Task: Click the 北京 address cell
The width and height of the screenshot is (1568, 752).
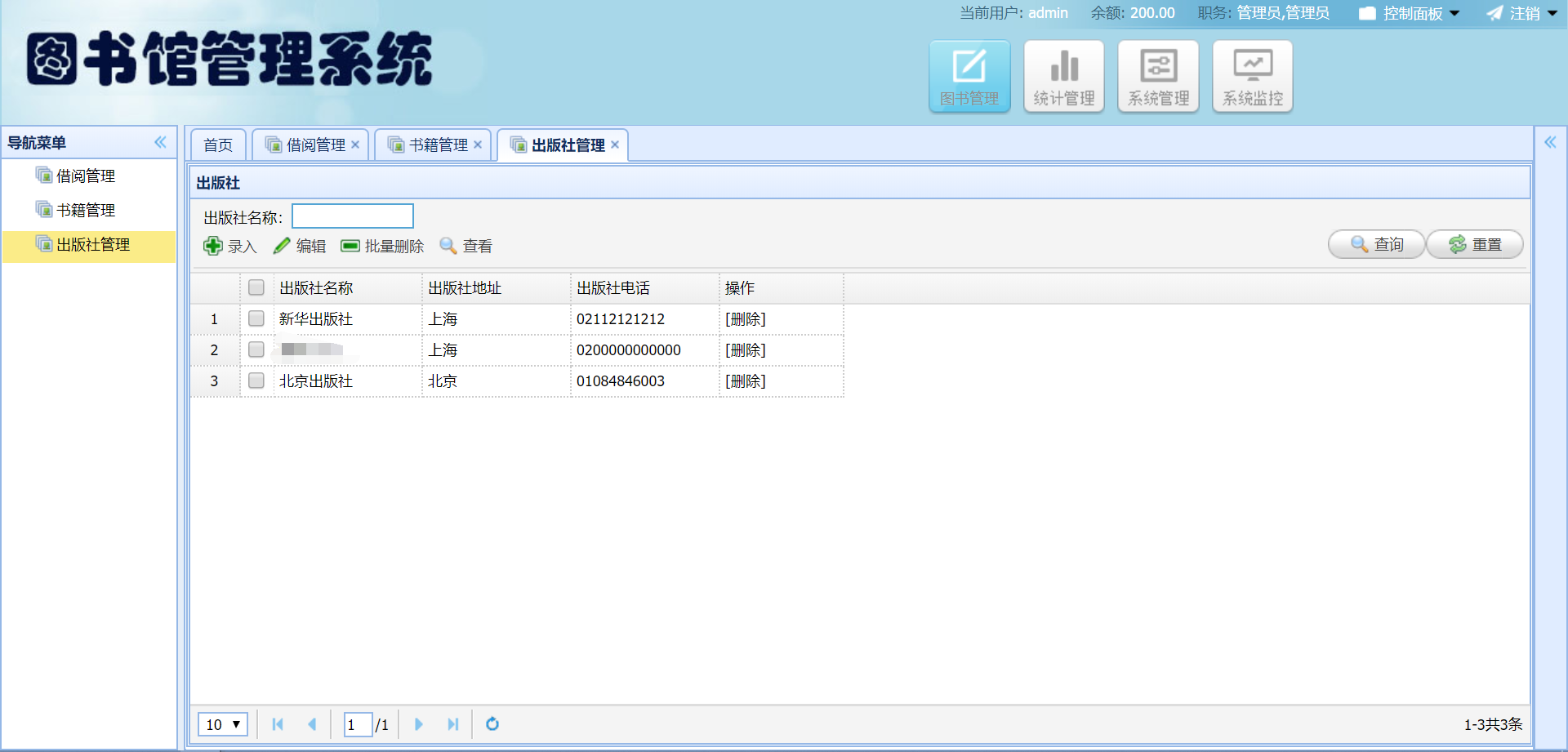Action: [497, 381]
